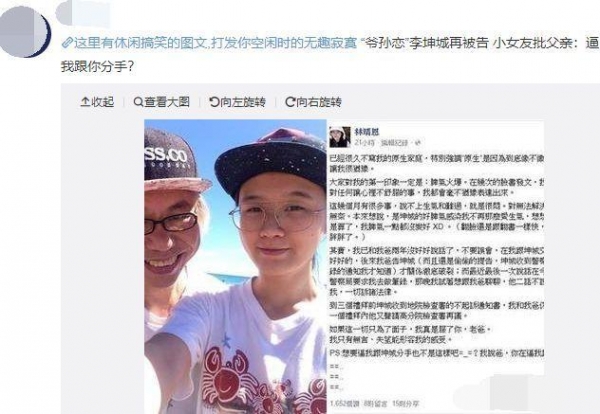
Task: Click the chain link icon before the post text
Action: pyautogui.click(x=67, y=43)
